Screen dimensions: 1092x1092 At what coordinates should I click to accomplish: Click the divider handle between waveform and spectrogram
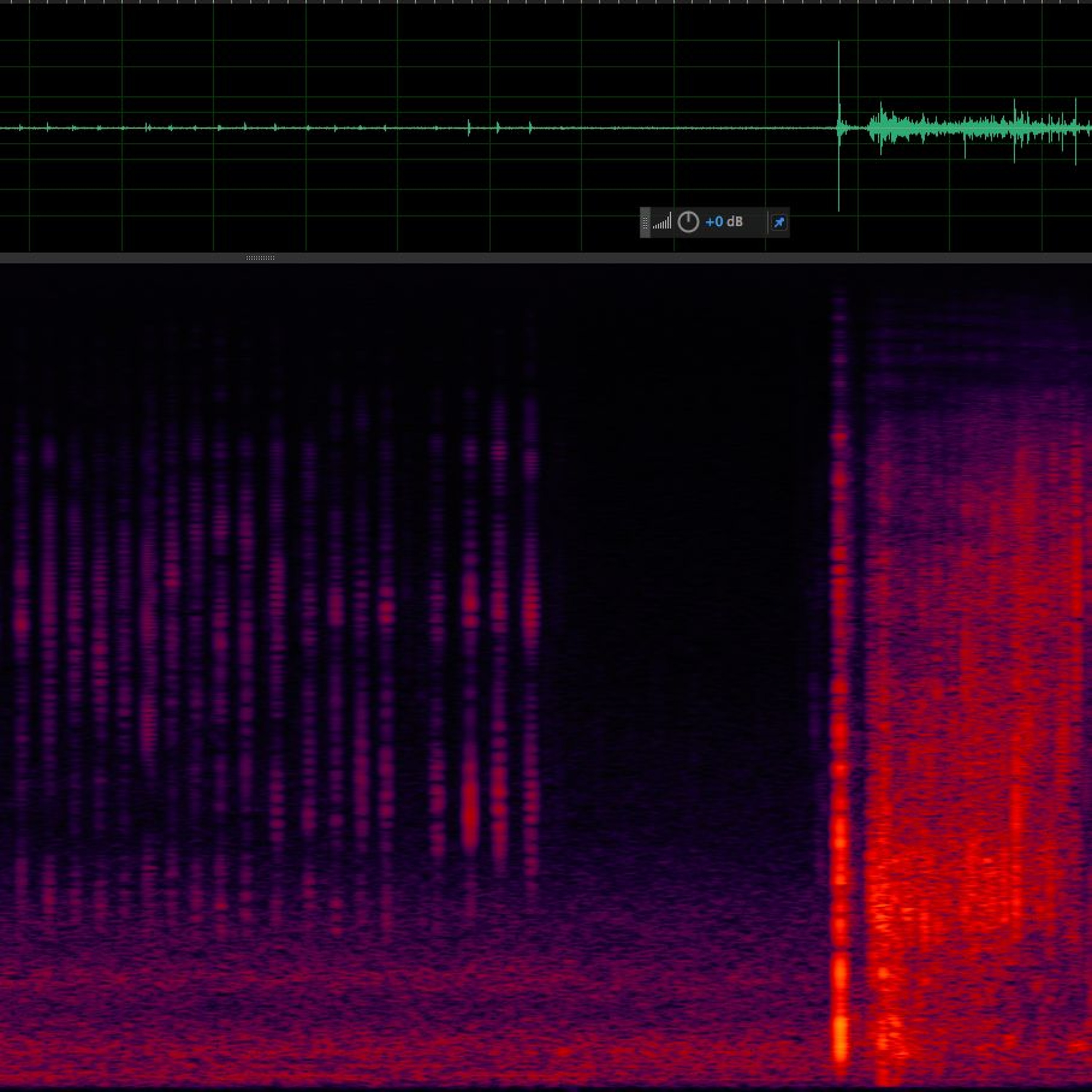pos(261,258)
